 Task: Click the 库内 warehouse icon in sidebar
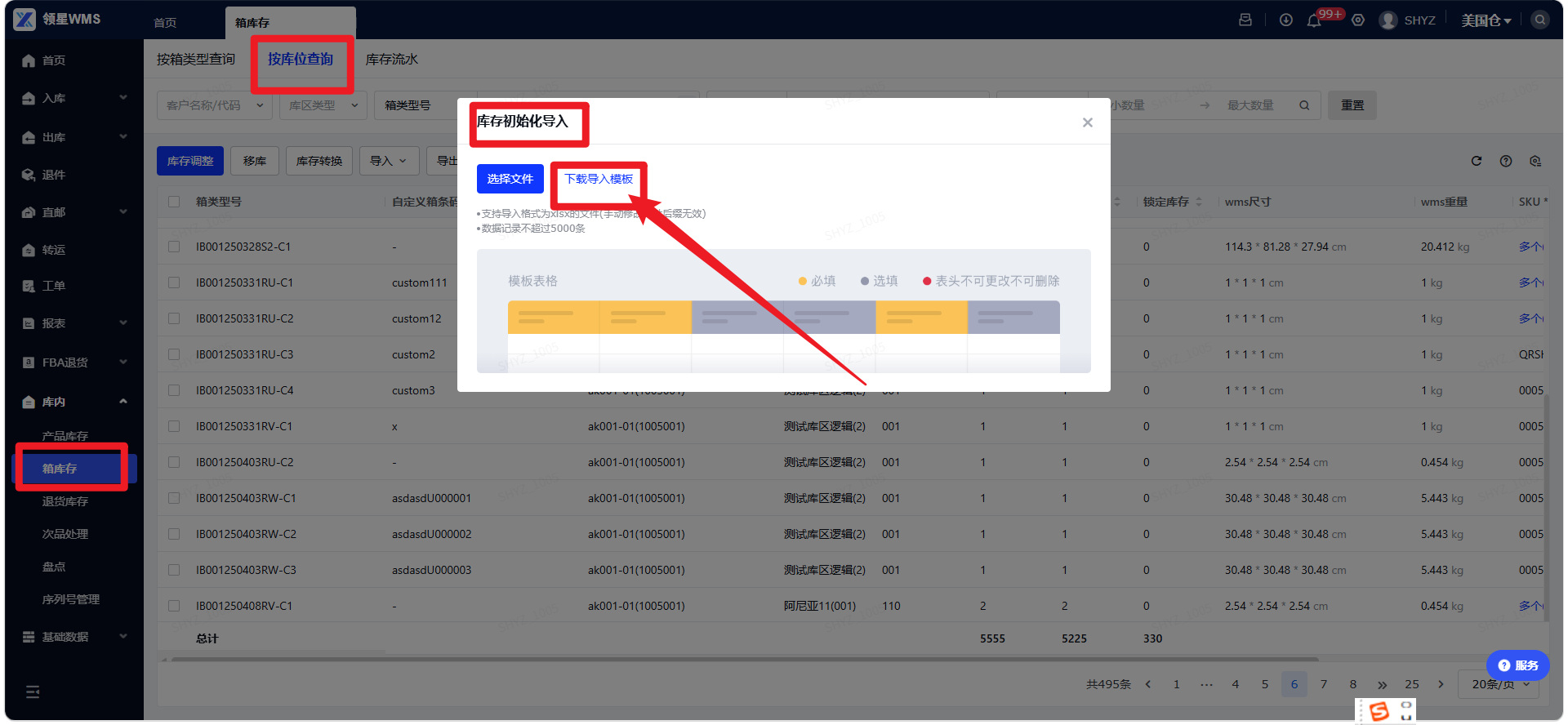(29, 402)
